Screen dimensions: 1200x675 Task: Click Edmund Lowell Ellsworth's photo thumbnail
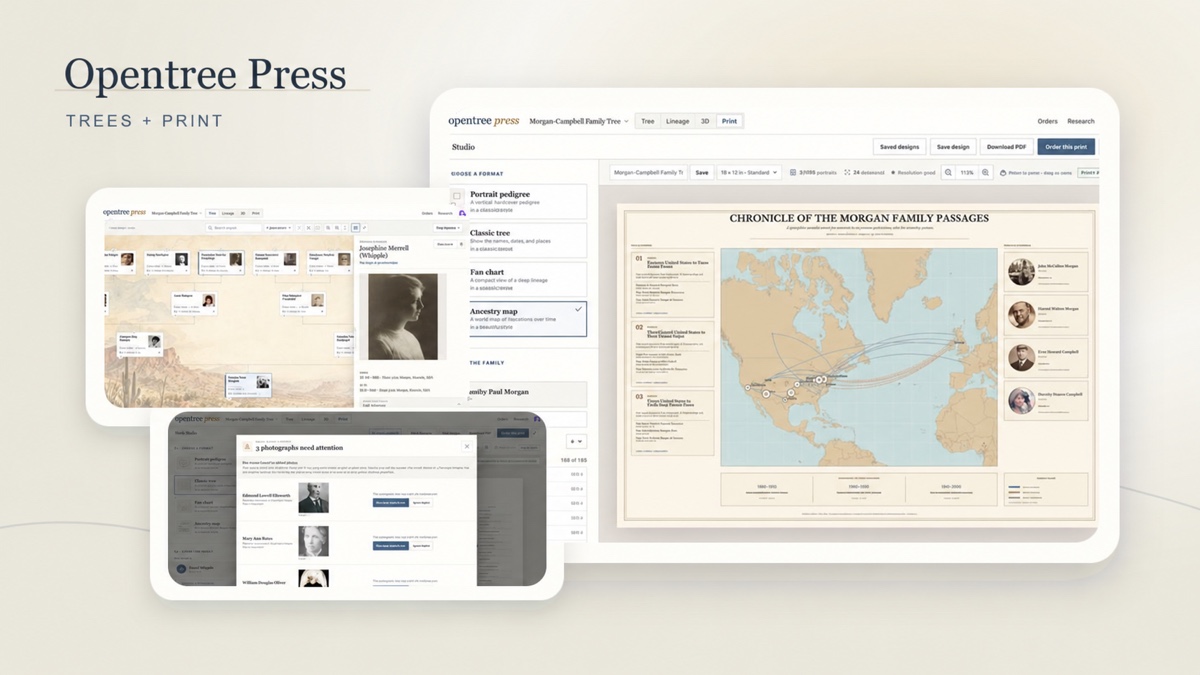tap(314, 498)
